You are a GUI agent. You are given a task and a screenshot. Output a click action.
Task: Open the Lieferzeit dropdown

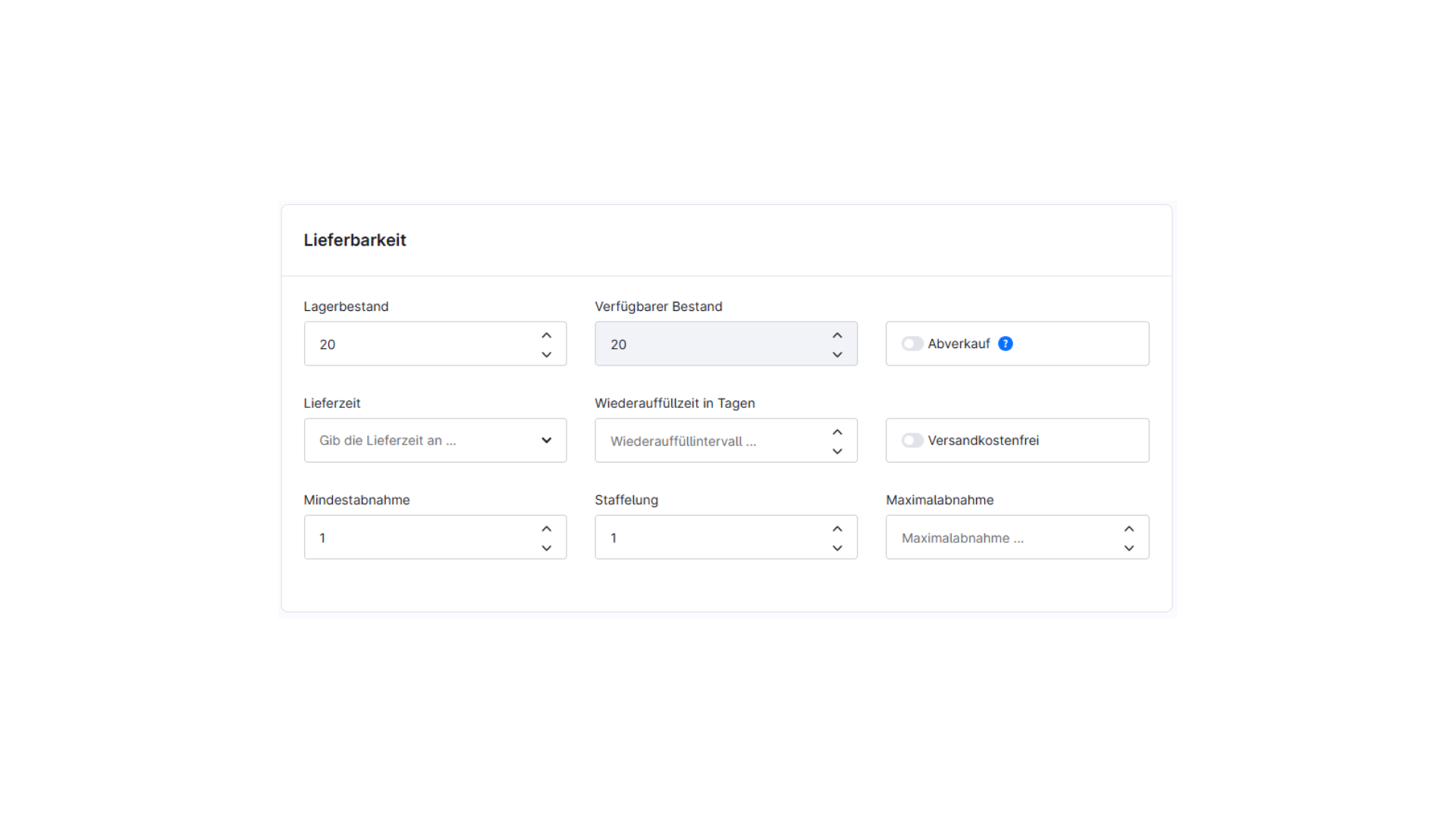(435, 440)
